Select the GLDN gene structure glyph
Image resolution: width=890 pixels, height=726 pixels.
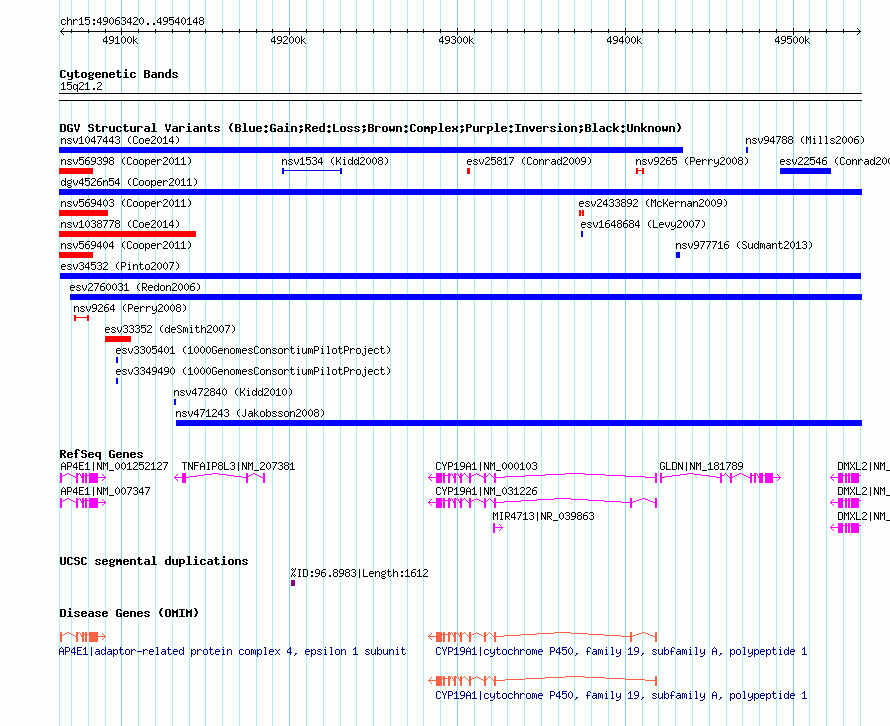(719, 478)
